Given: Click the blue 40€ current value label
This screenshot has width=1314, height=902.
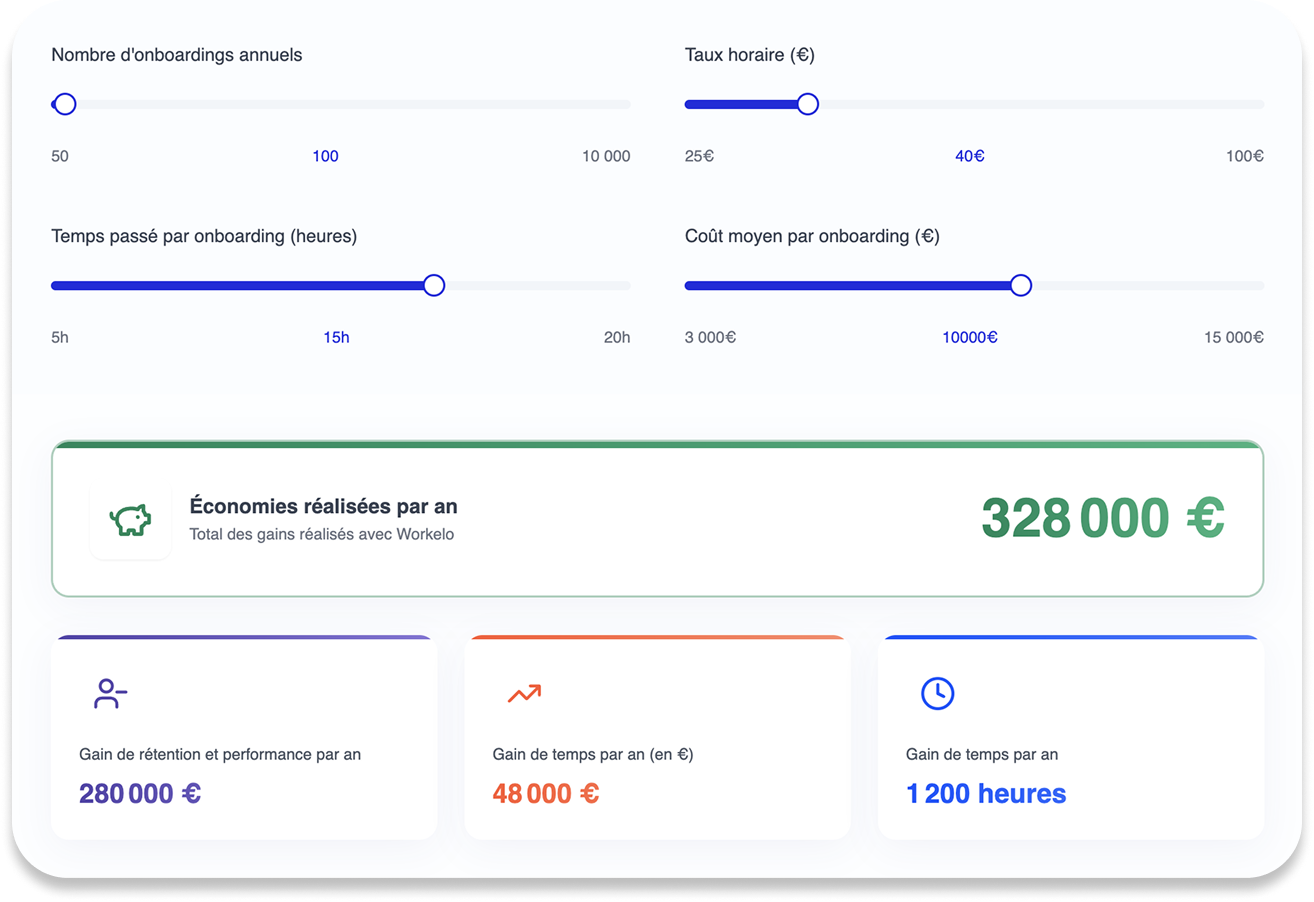Looking at the screenshot, I should [970, 156].
